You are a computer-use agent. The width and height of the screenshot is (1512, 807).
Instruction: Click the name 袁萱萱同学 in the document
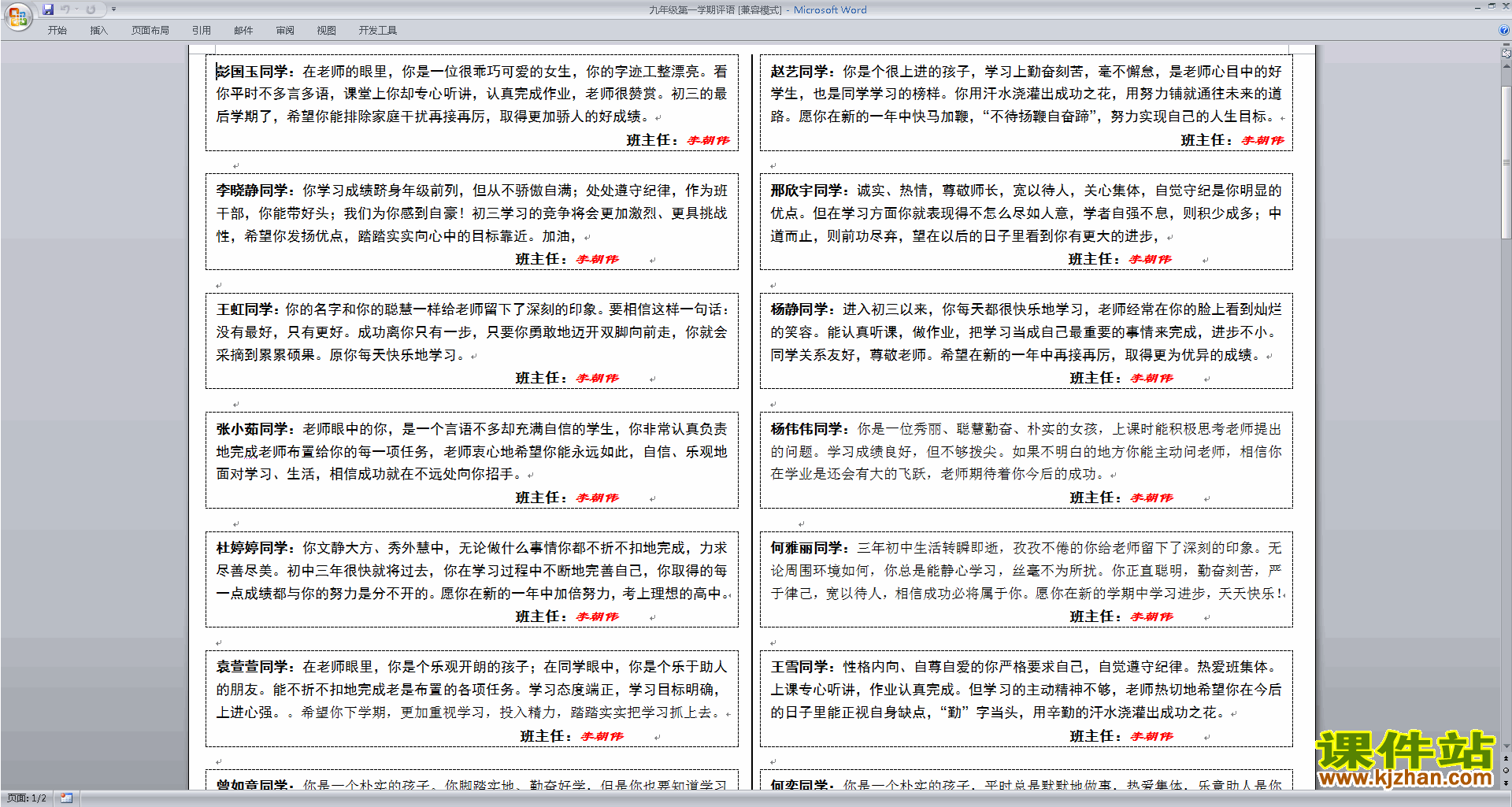pos(252,667)
